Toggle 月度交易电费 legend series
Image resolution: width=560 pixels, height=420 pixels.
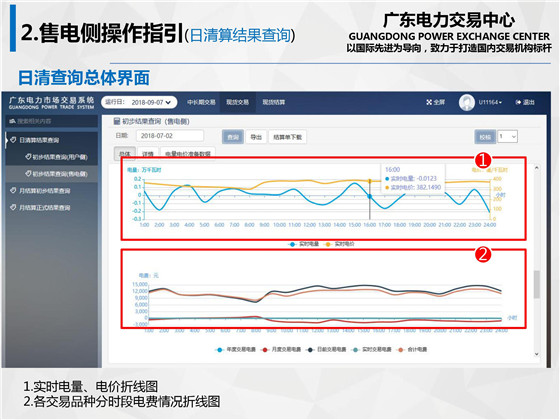pyautogui.click(x=281, y=350)
